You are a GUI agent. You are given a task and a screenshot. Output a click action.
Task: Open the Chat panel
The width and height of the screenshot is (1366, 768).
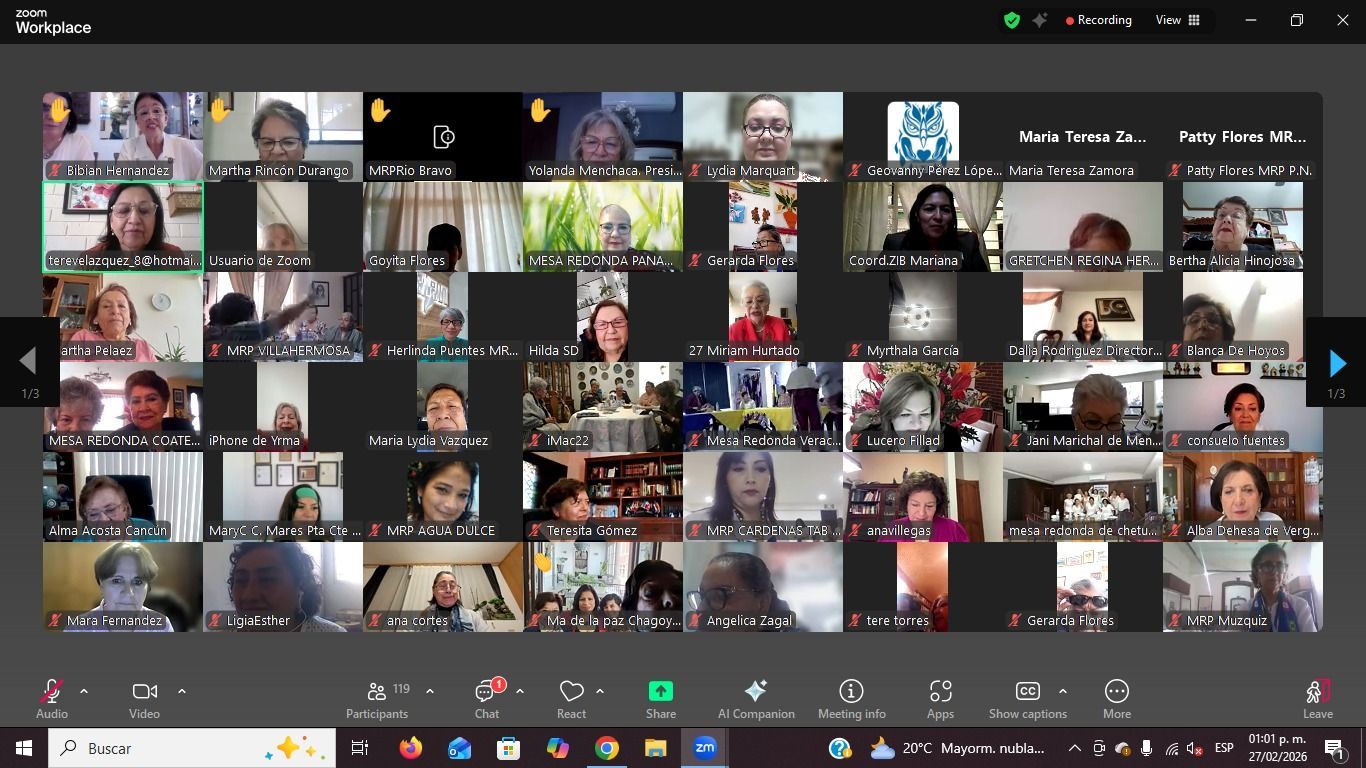pos(487,699)
